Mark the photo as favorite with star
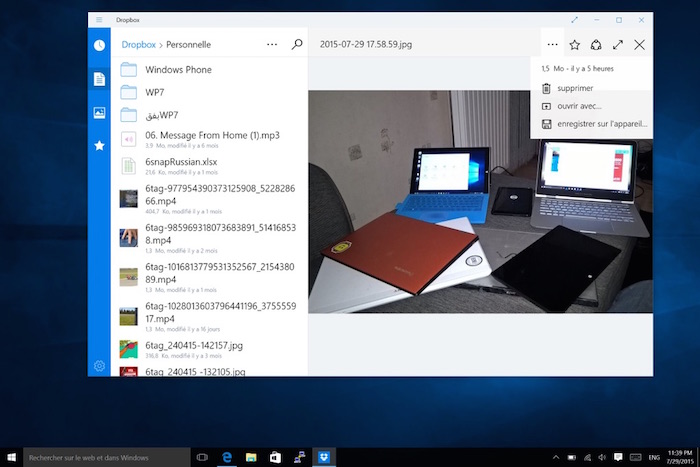The image size is (700, 467). (x=574, y=45)
